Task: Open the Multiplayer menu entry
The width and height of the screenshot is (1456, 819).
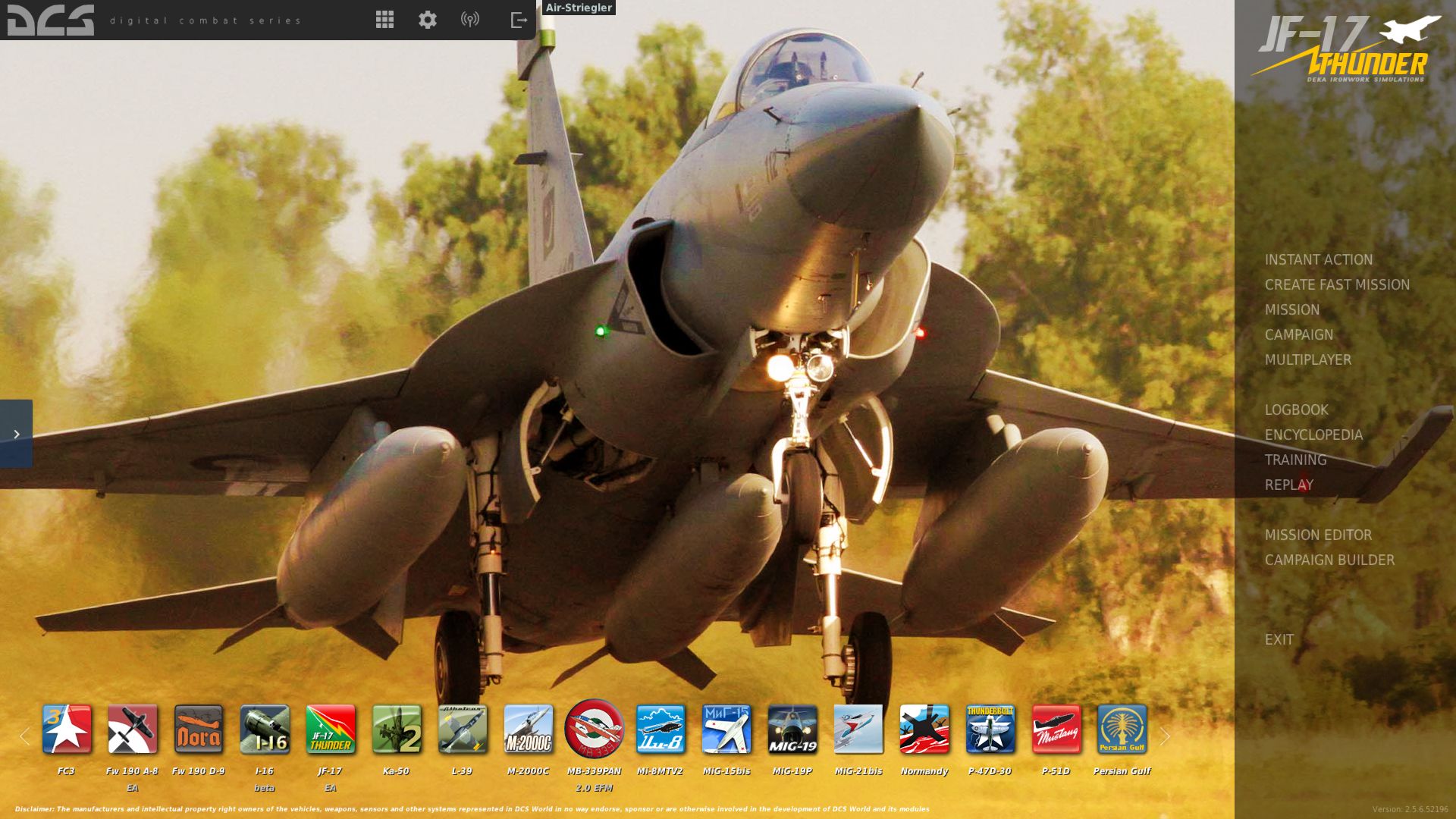Action: [1307, 360]
